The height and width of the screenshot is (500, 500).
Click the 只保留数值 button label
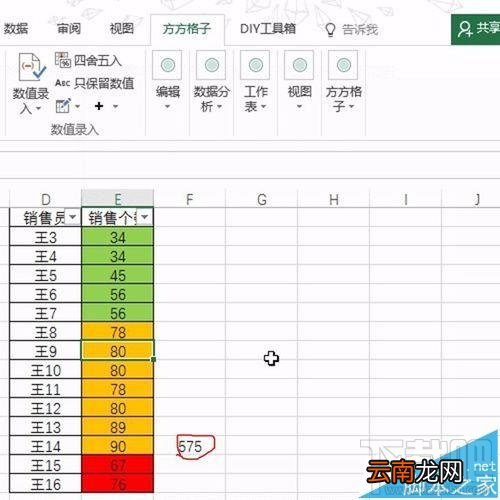pyautogui.click(x=104, y=83)
